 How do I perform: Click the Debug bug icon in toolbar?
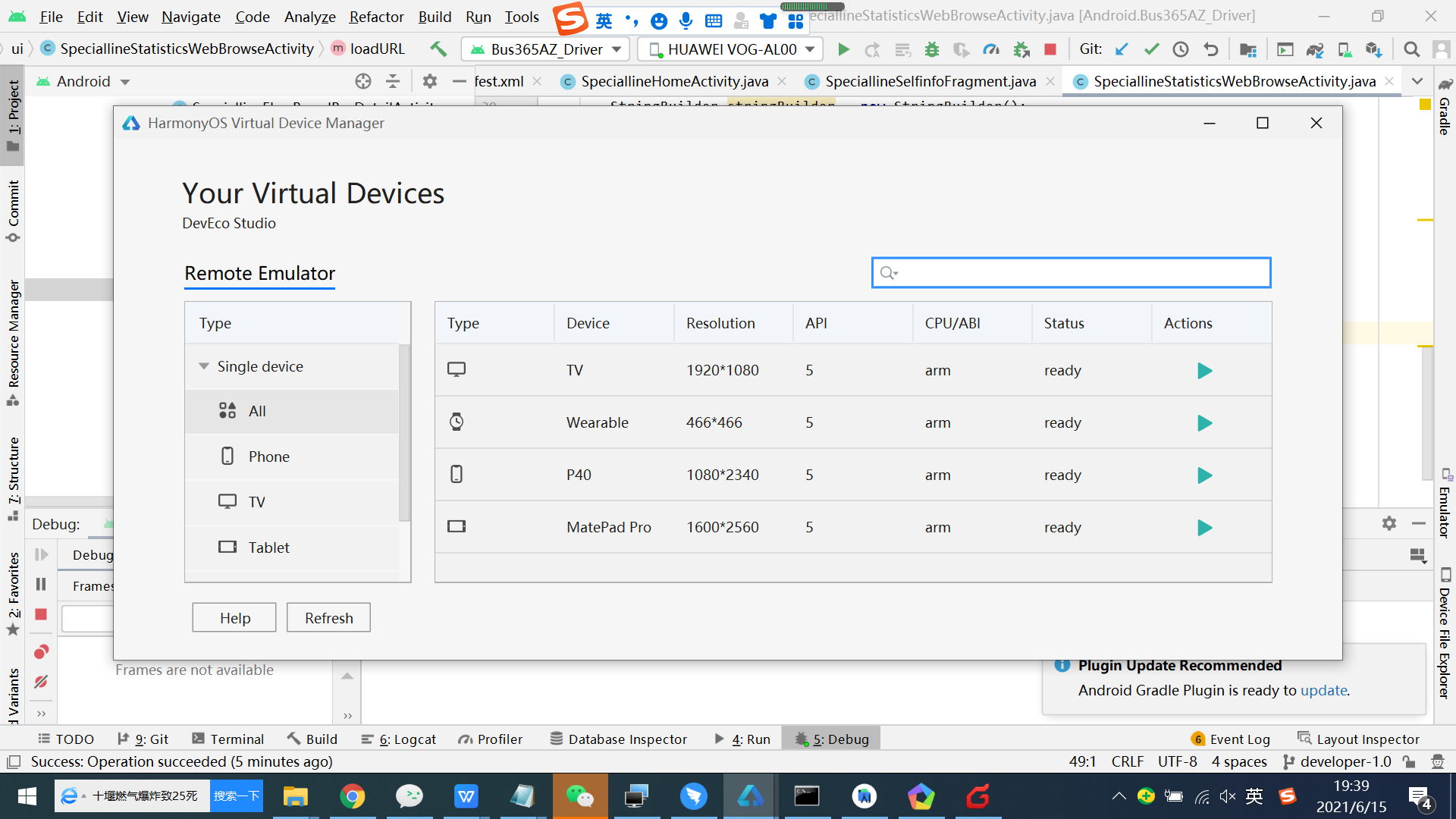coord(932,49)
